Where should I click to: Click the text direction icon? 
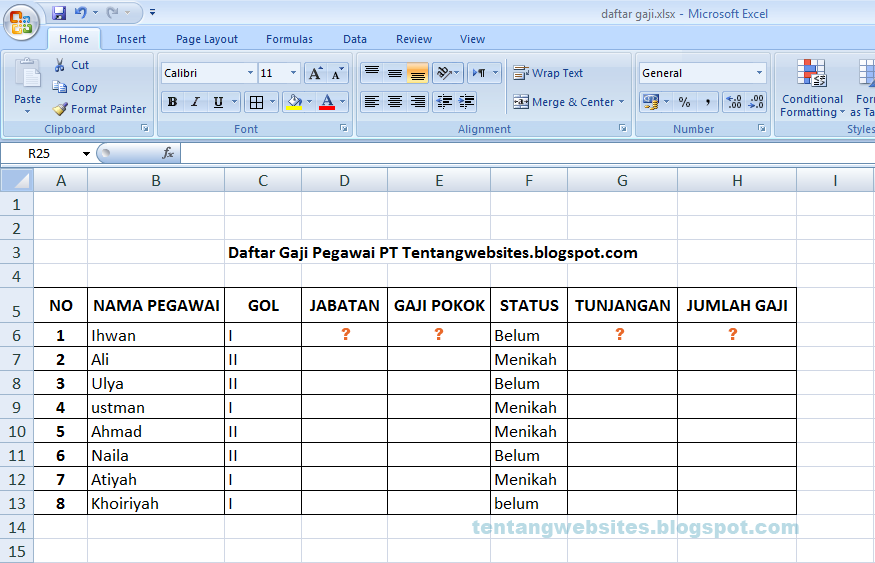click(479, 73)
